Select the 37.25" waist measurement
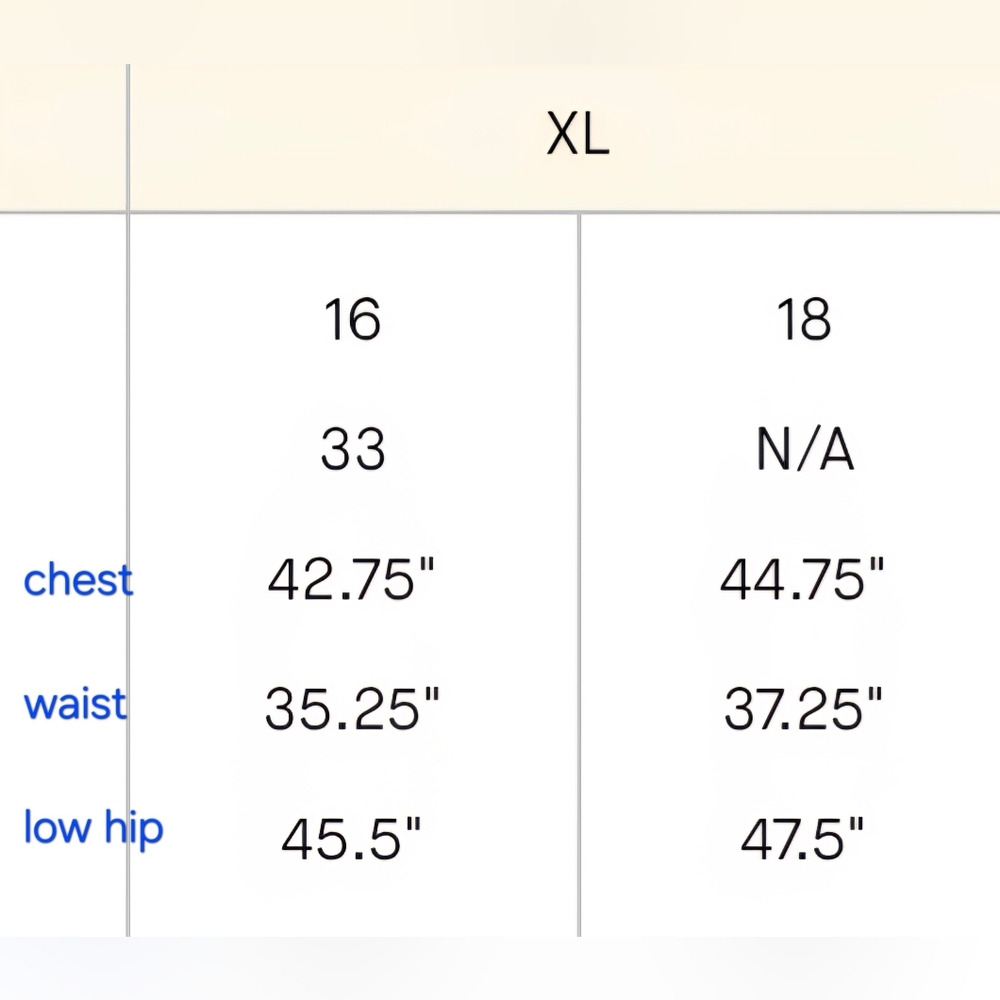Image resolution: width=1000 pixels, height=1000 pixels. click(x=803, y=709)
